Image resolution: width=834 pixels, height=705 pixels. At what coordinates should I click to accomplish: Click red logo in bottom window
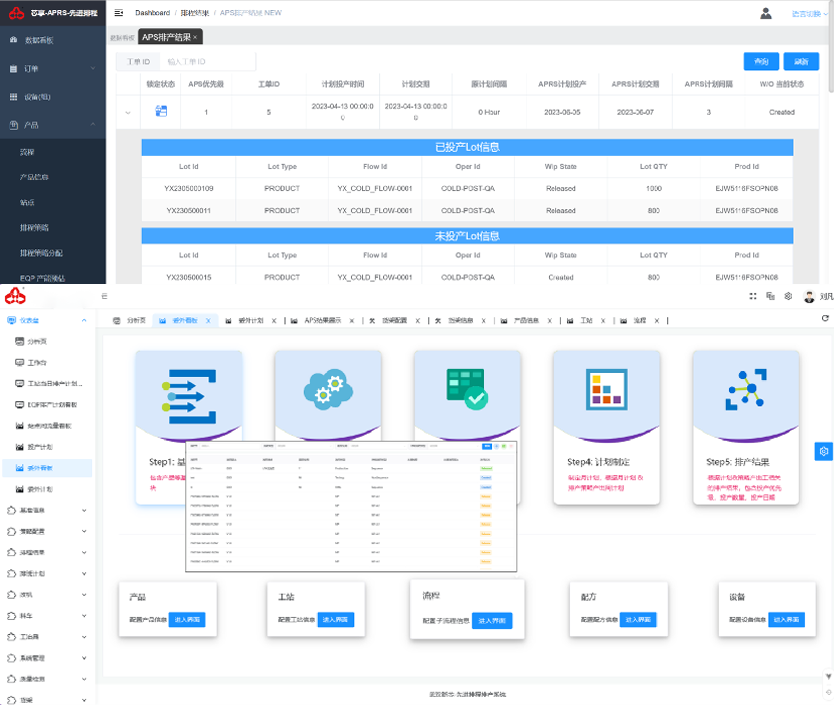[x=15, y=296]
